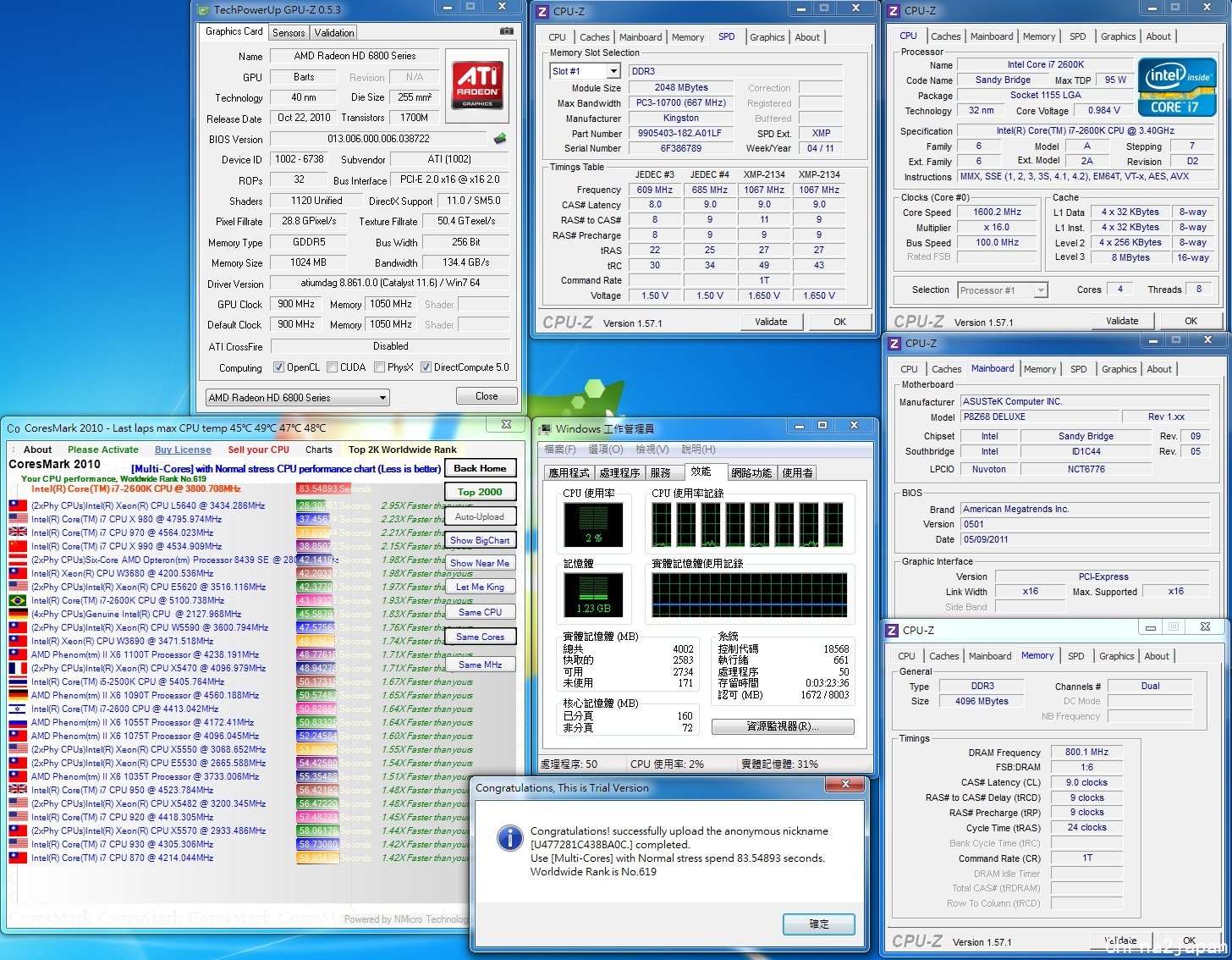The image size is (1232, 960).
Task: Click the 確定 button in the Congratulations dialog
Action: (819, 924)
